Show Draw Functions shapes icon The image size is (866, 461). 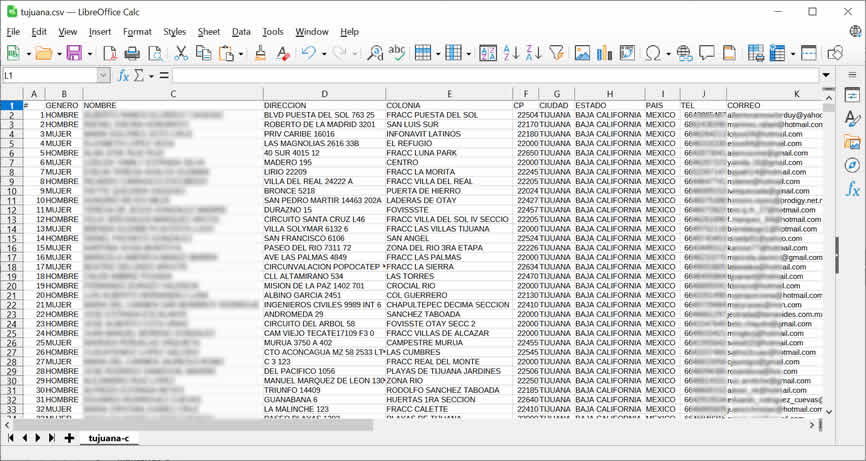click(x=835, y=53)
